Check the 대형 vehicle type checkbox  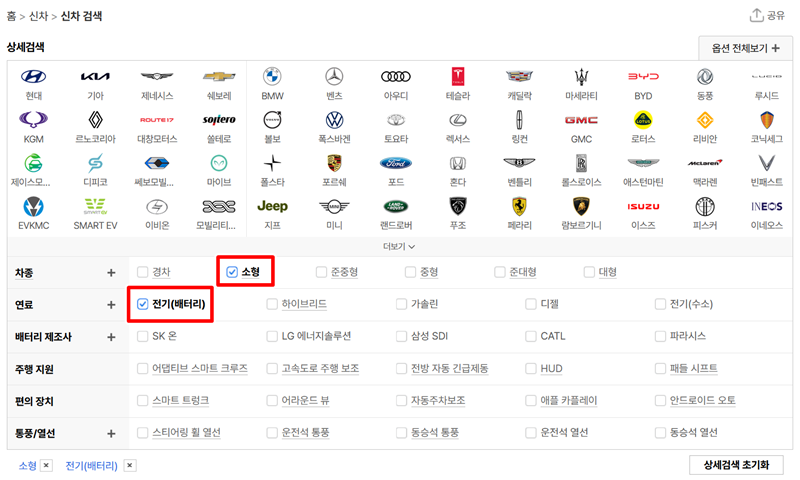pyautogui.click(x=589, y=272)
